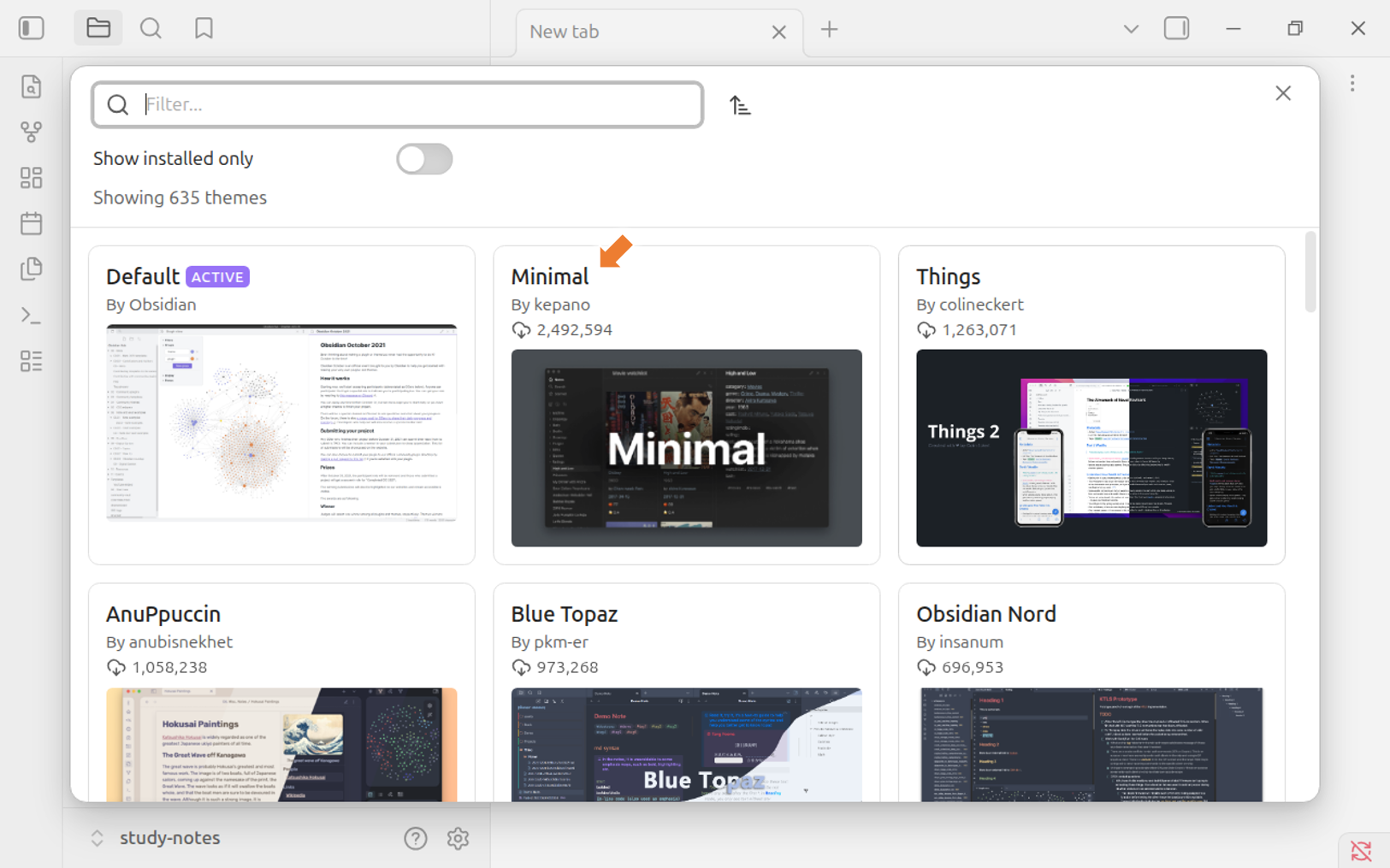Select the Things theme title

(x=948, y=277)
